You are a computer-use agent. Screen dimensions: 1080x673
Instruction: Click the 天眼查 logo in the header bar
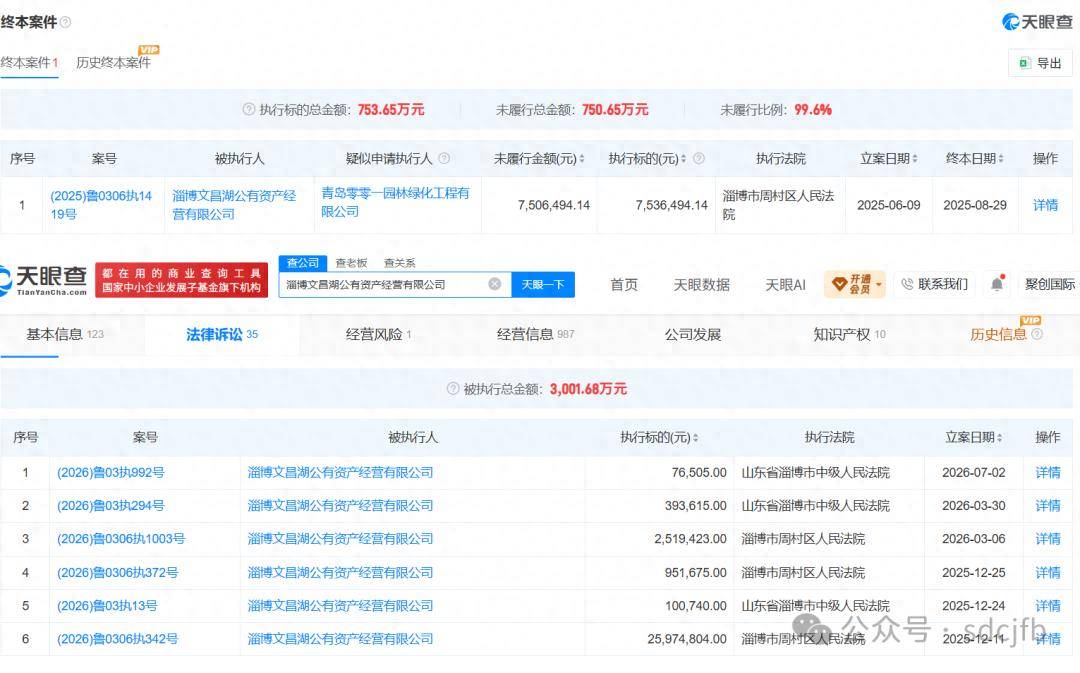tap(44, 280)
